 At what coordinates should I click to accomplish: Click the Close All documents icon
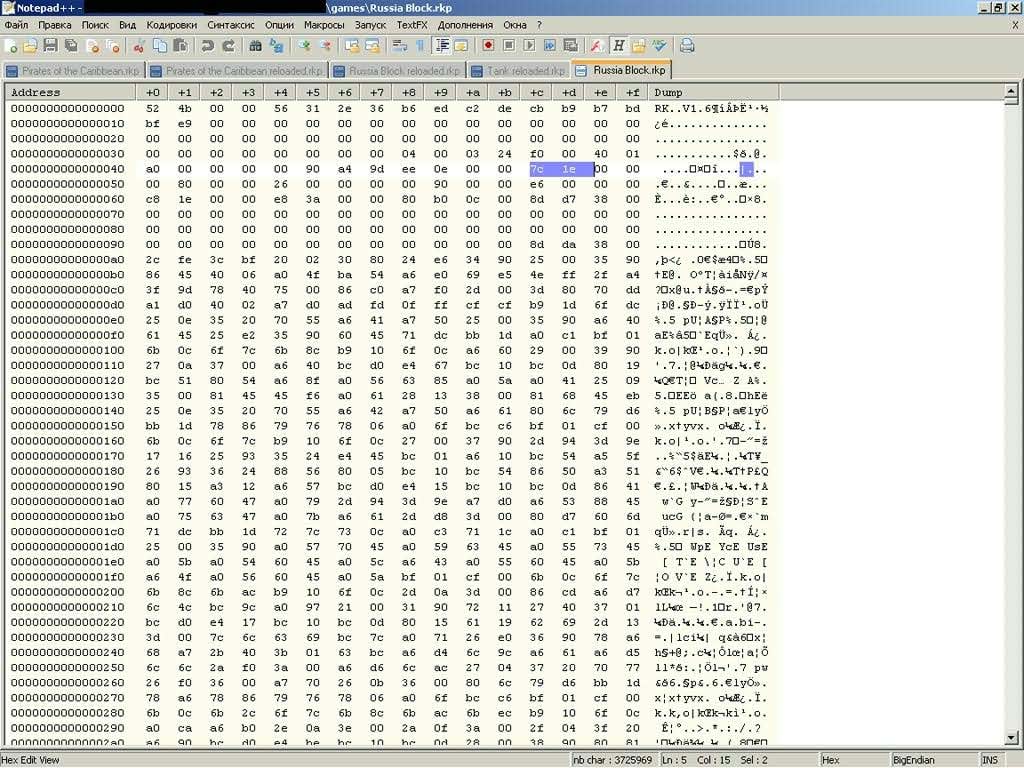114,46
